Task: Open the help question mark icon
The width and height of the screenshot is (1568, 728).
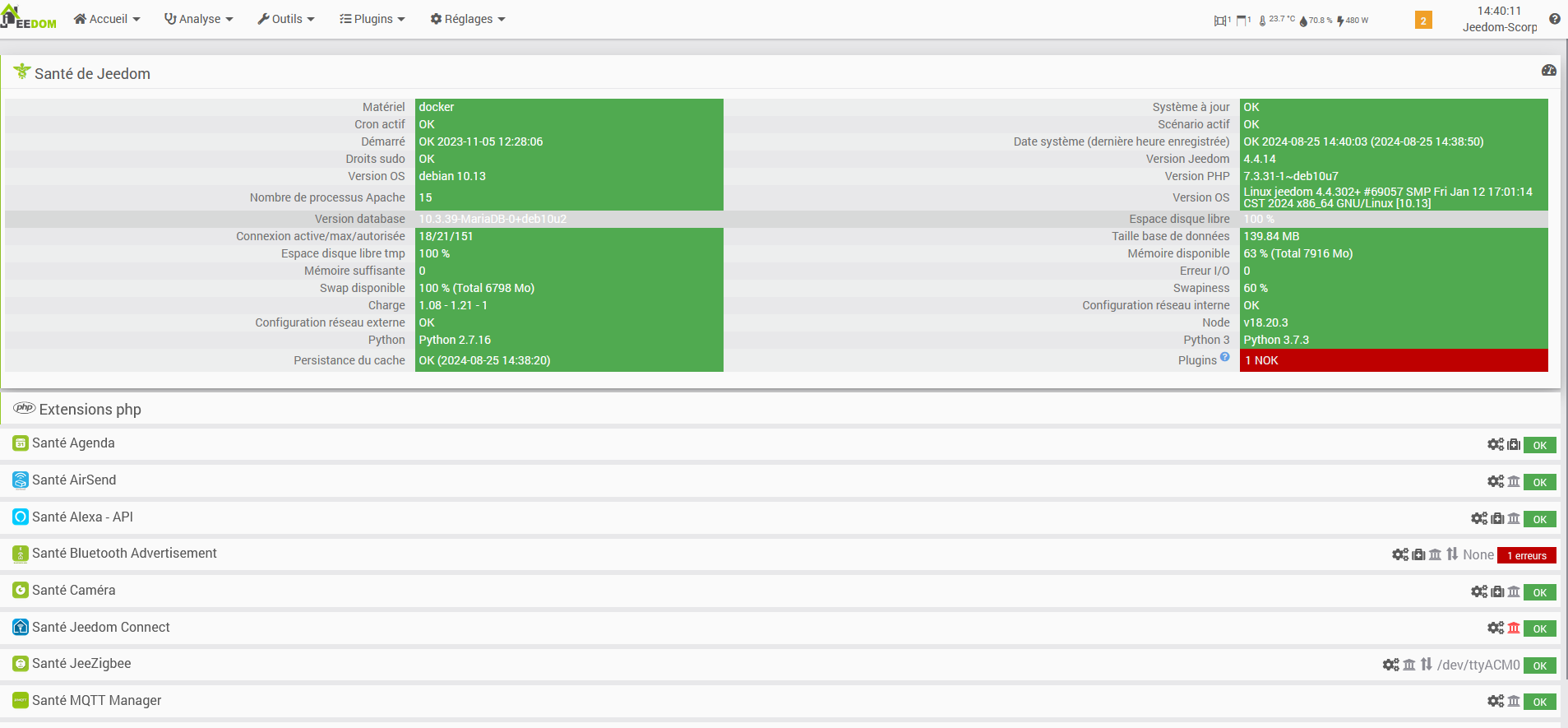Action: coord(1554,19)
